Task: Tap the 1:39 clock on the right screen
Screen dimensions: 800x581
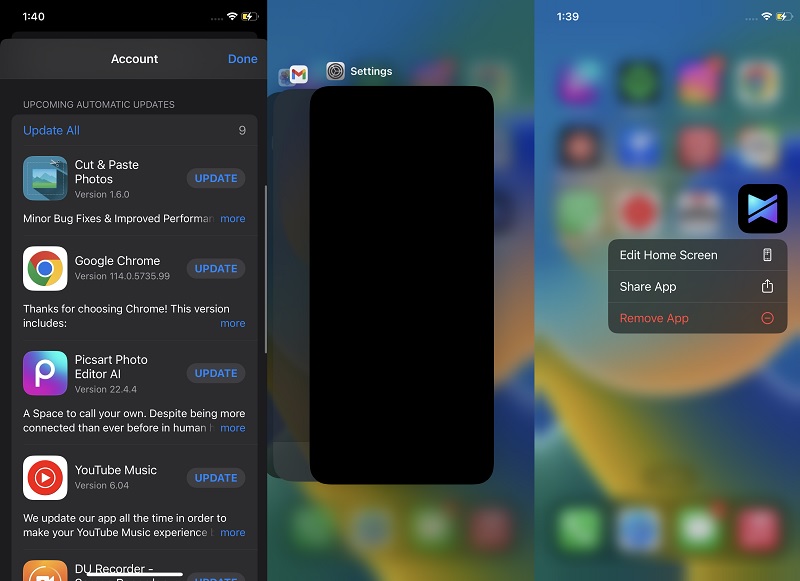Action: 568,16
